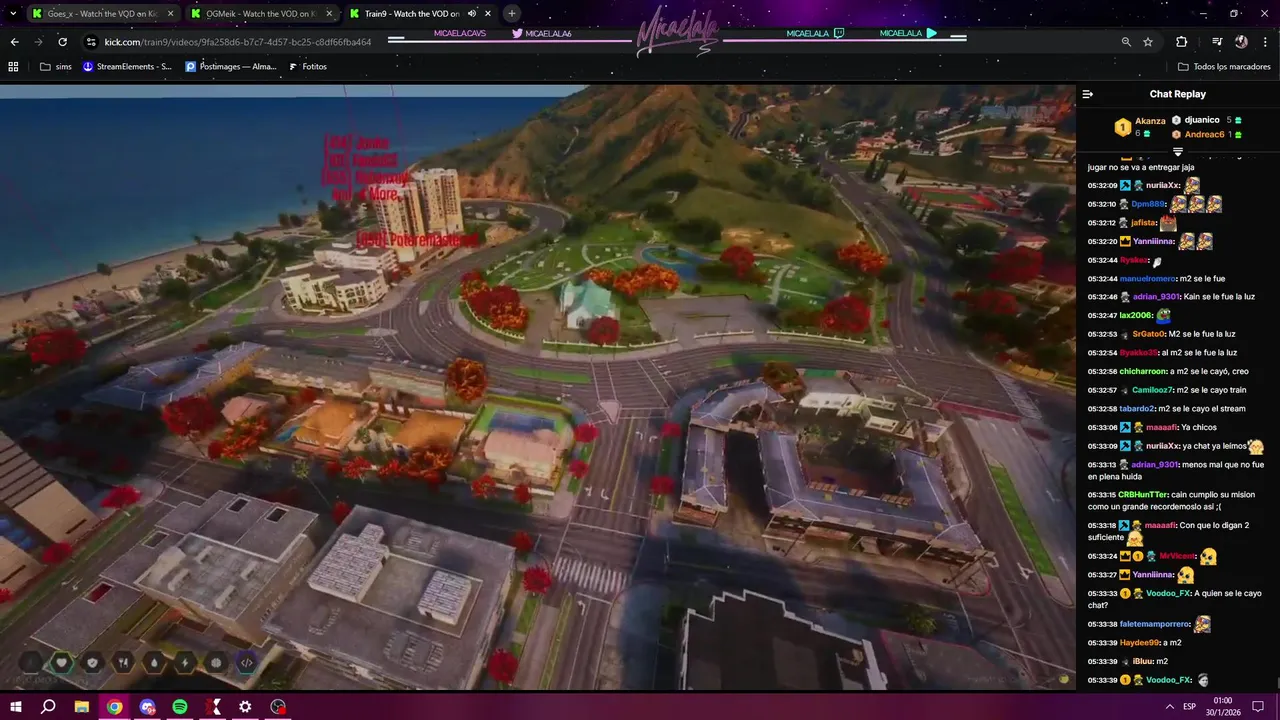The width and height of the screenshot is (1280, 720).
Task: Click username manuelromero in chat
Action: (x=1147, y=279)
